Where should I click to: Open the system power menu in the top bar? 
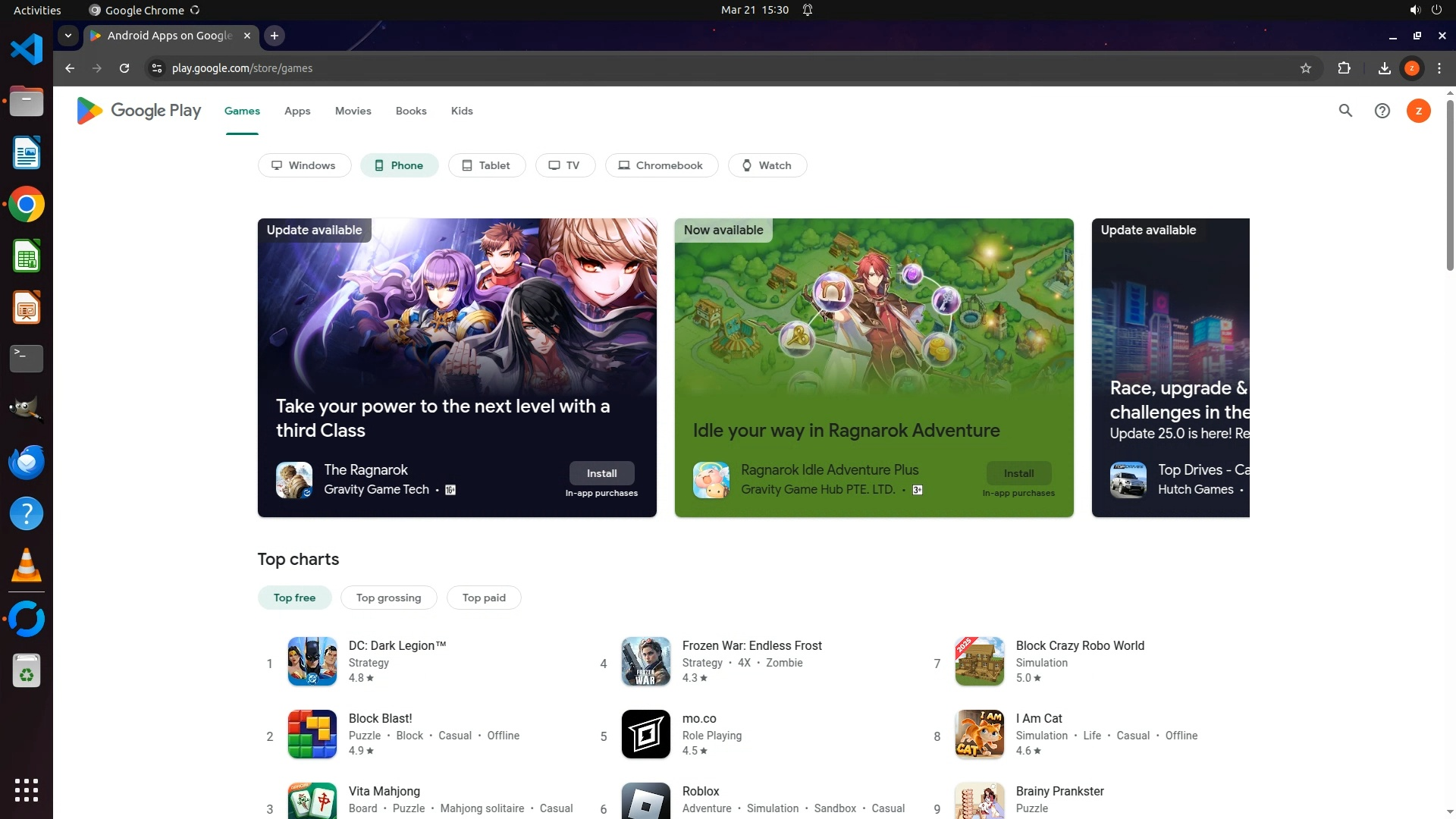1436,10
